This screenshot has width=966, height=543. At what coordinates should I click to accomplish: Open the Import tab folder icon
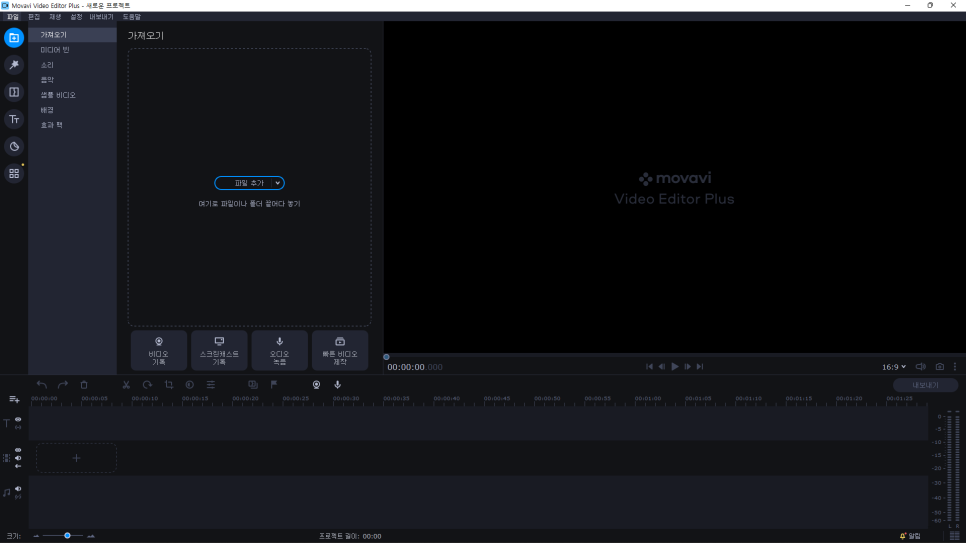coord(14,38)
